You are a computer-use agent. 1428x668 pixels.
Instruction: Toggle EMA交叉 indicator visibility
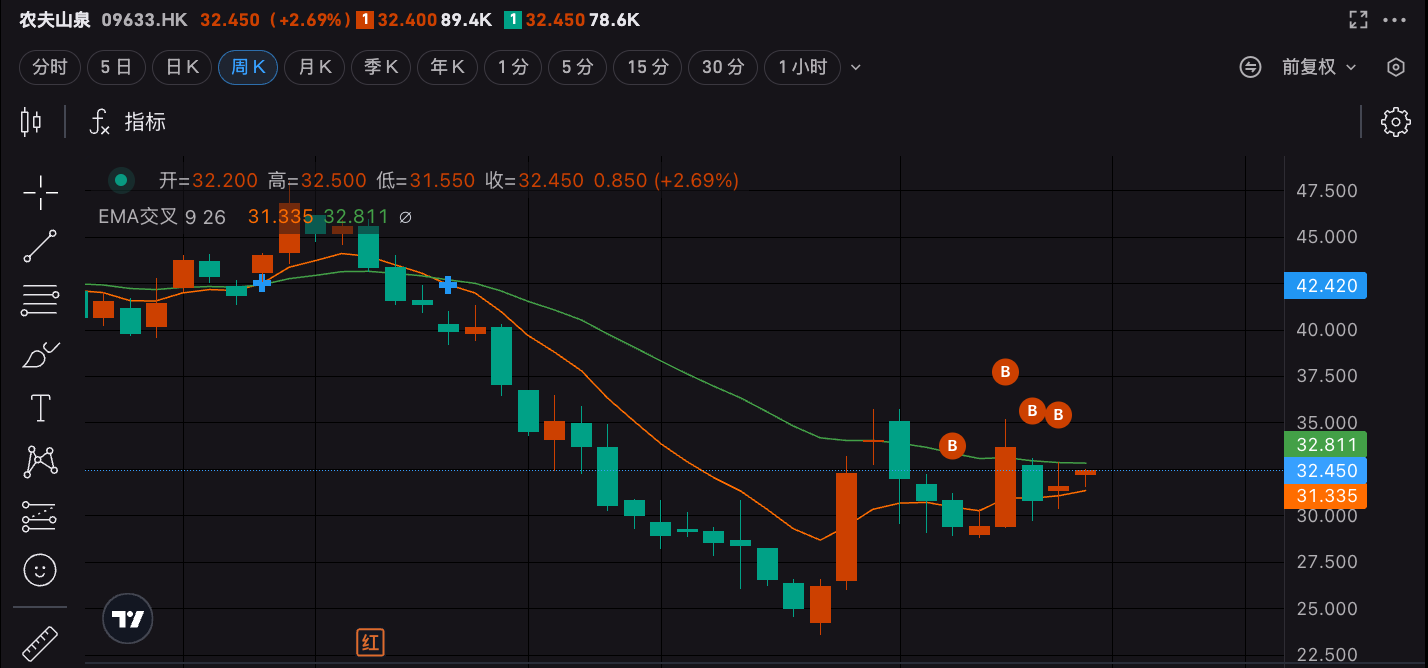(x=406, y=216)
